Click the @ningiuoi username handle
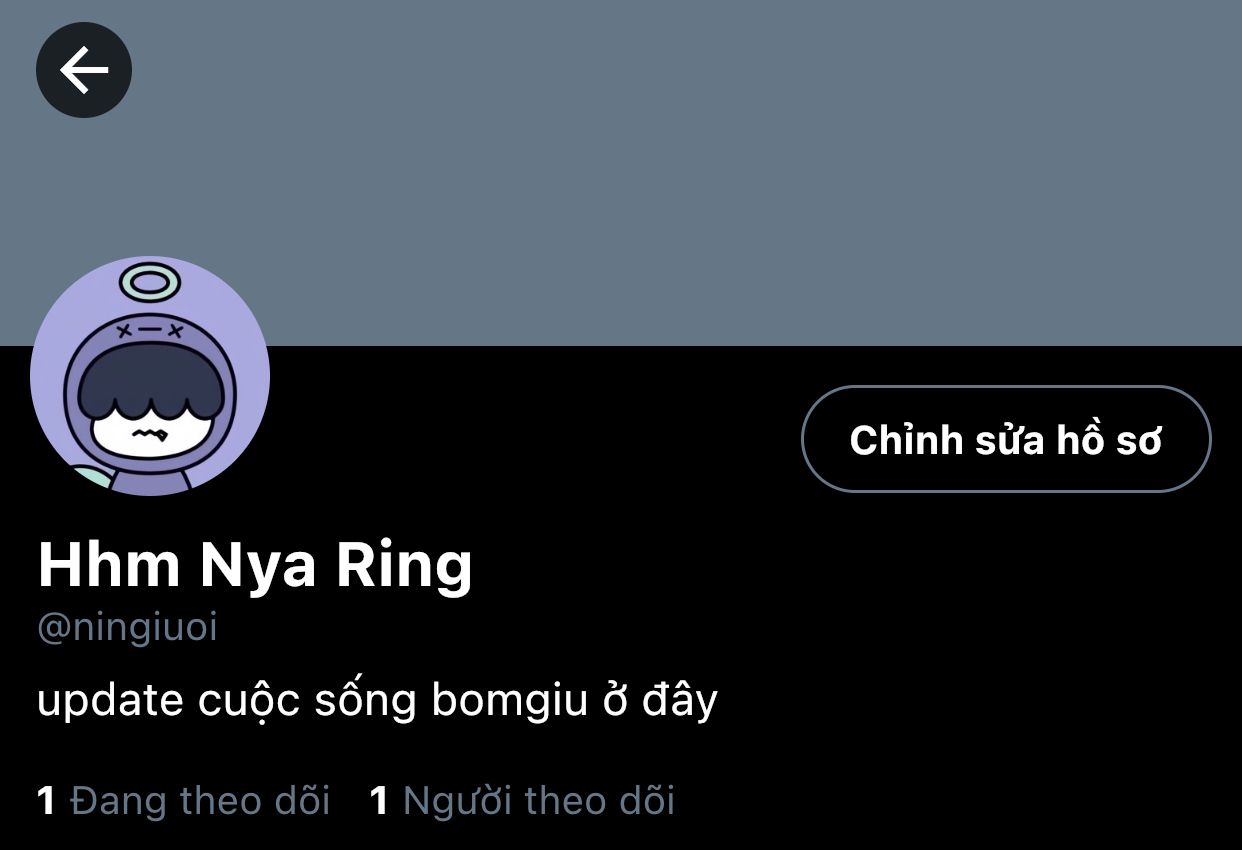1242x850 pixels. pos(127,629)
